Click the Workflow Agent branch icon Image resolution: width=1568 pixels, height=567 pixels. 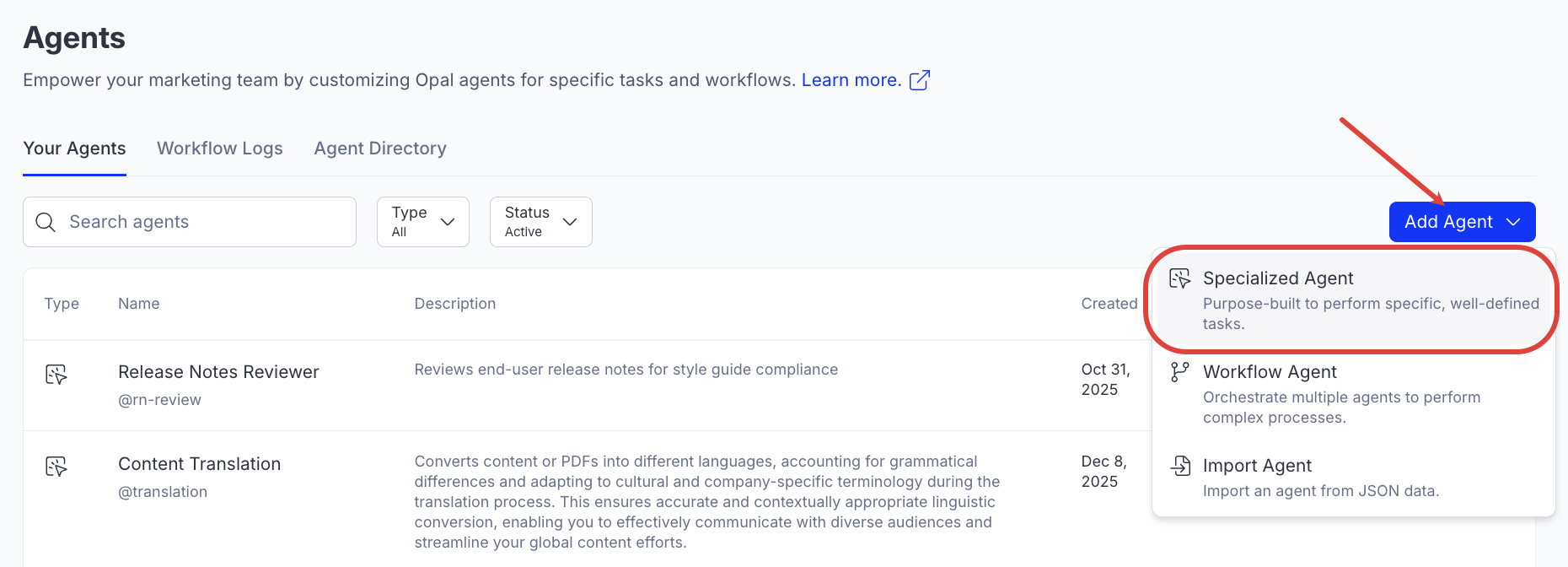pos(1179,372)
